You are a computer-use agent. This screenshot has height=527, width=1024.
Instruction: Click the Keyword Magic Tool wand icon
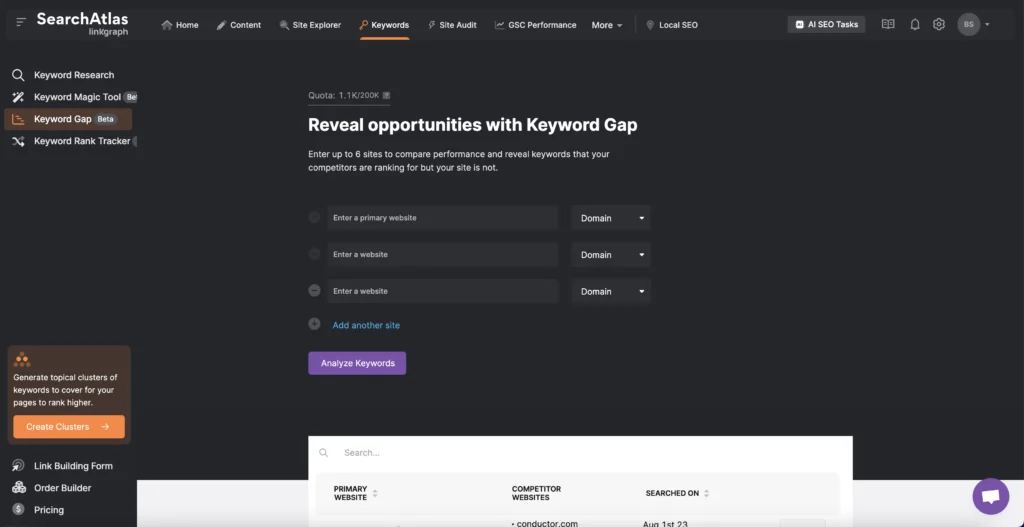tap(18, 97)
